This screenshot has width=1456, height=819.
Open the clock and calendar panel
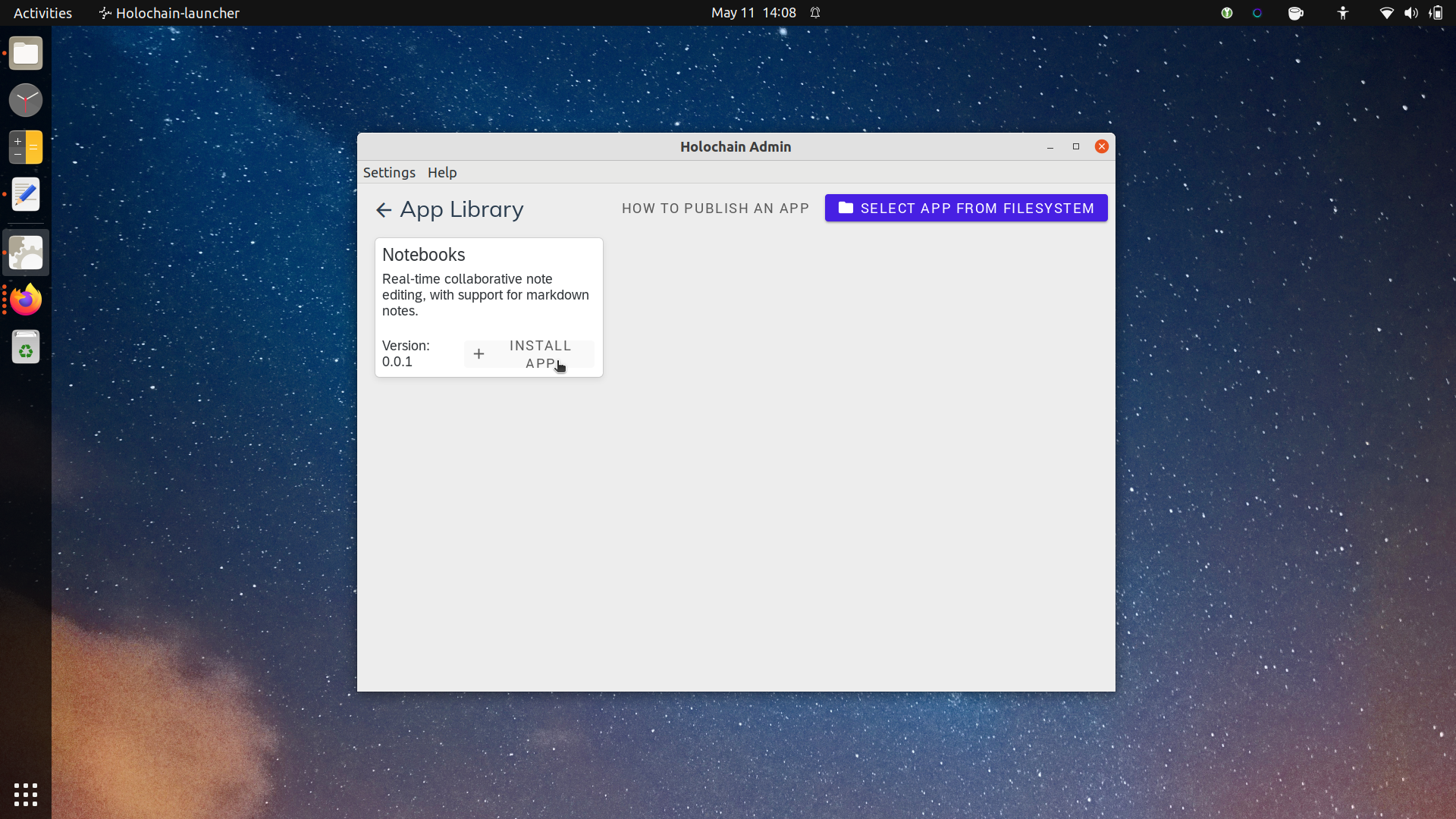point(754,13)
